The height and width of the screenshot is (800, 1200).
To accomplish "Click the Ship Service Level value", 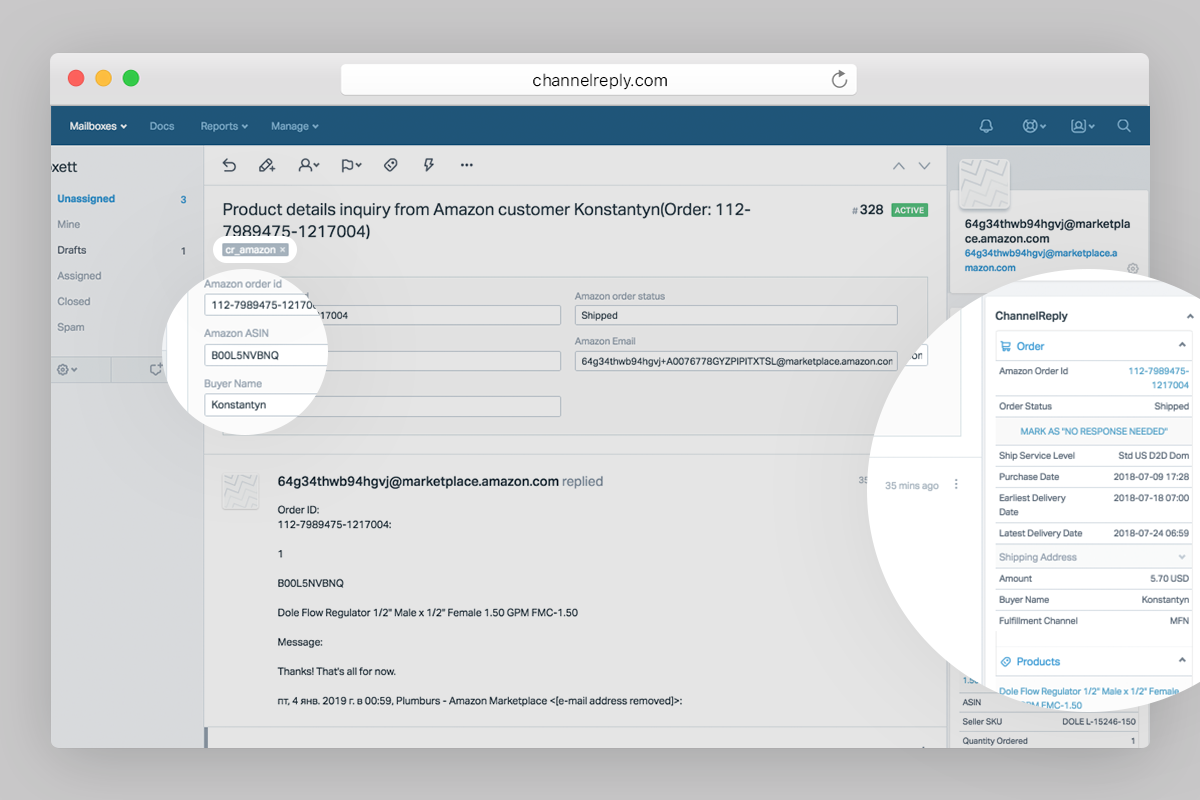I will click(x=1154, y=456).
